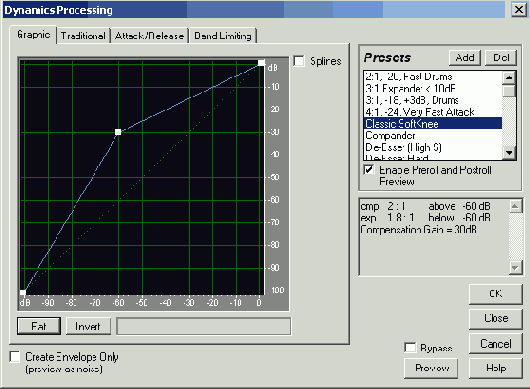
Task: Click the curve start point at -100 dB
Action: click(23, 292)
